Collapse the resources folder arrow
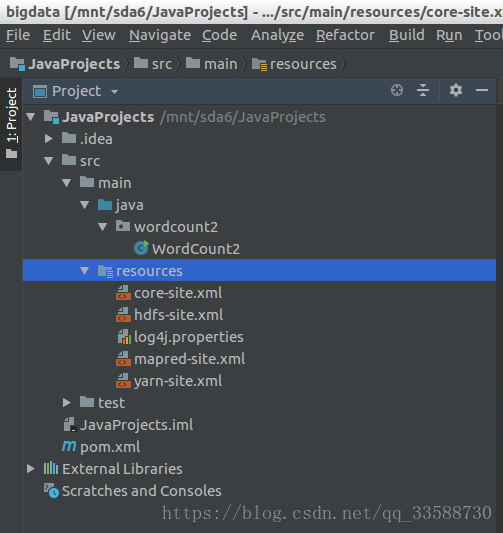This screenshot has width=503, height=533. (x=85, y=271)
